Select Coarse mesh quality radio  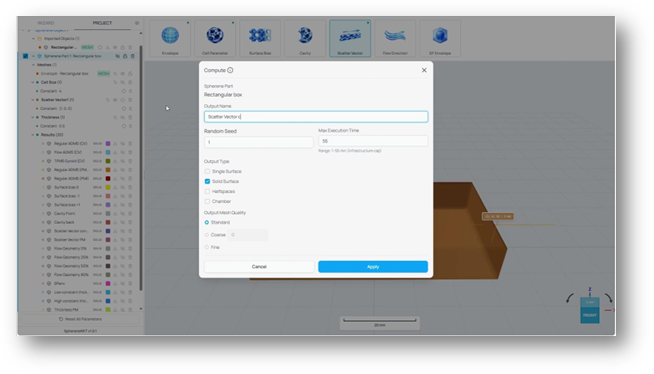coord(206,235)
